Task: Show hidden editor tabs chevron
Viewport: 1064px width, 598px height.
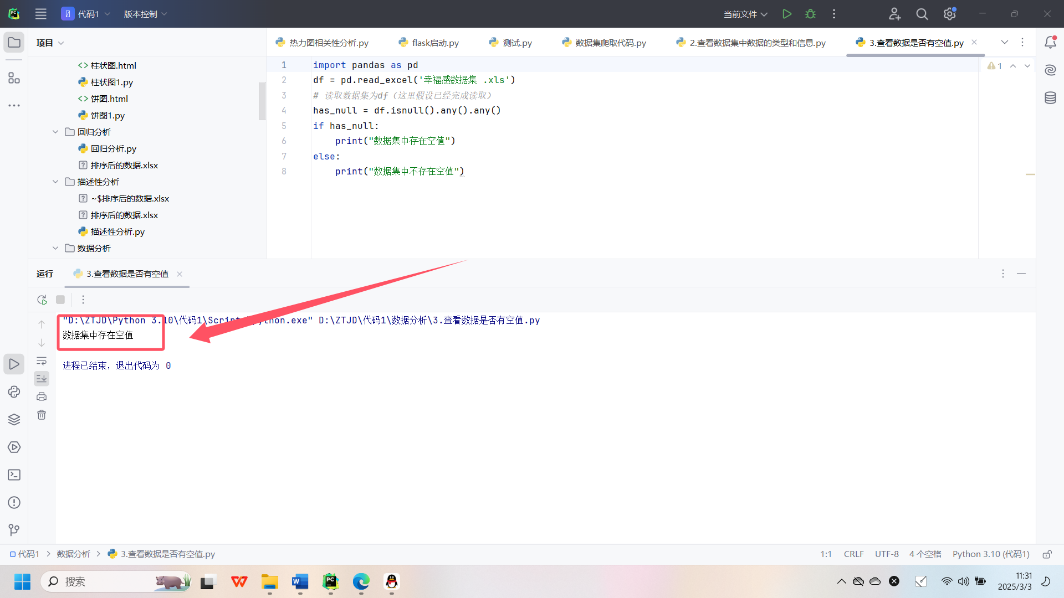Action: 1004,42
